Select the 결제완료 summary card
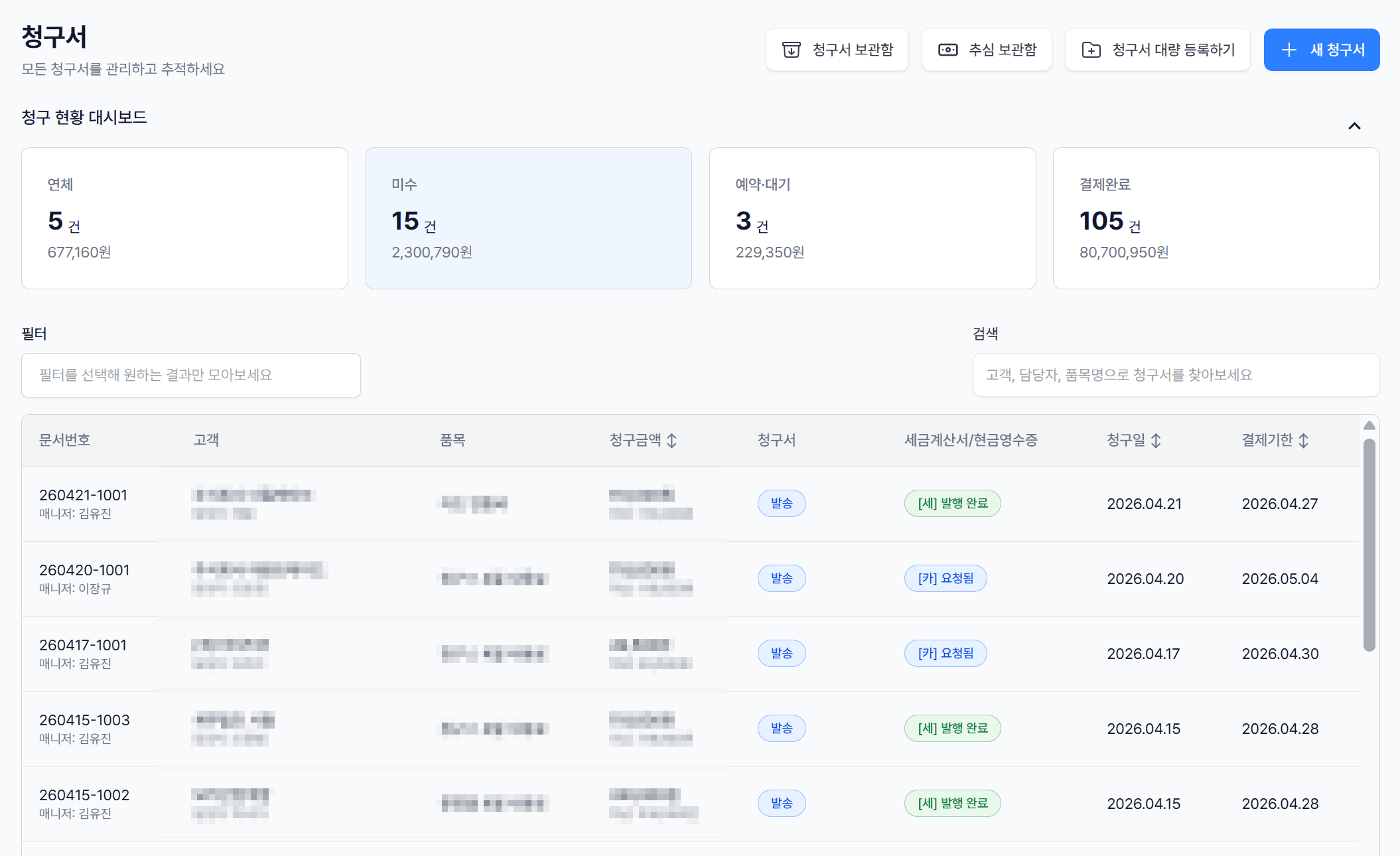This screenshot has width=1400, height=856. click(x=1216, y=218)
